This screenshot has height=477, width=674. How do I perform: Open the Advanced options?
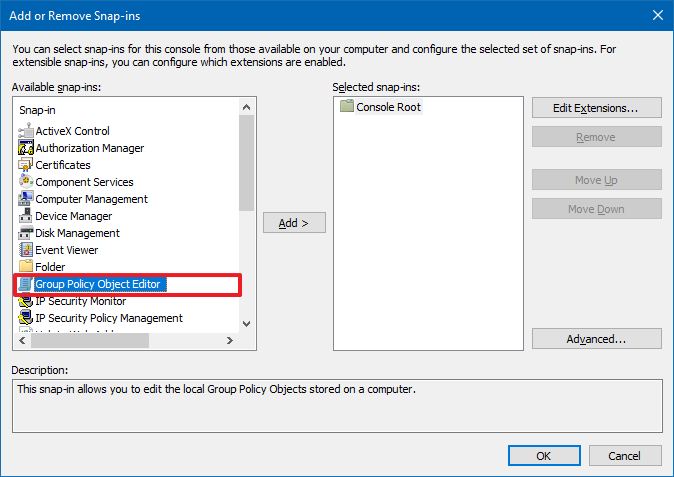click(597, 339)
